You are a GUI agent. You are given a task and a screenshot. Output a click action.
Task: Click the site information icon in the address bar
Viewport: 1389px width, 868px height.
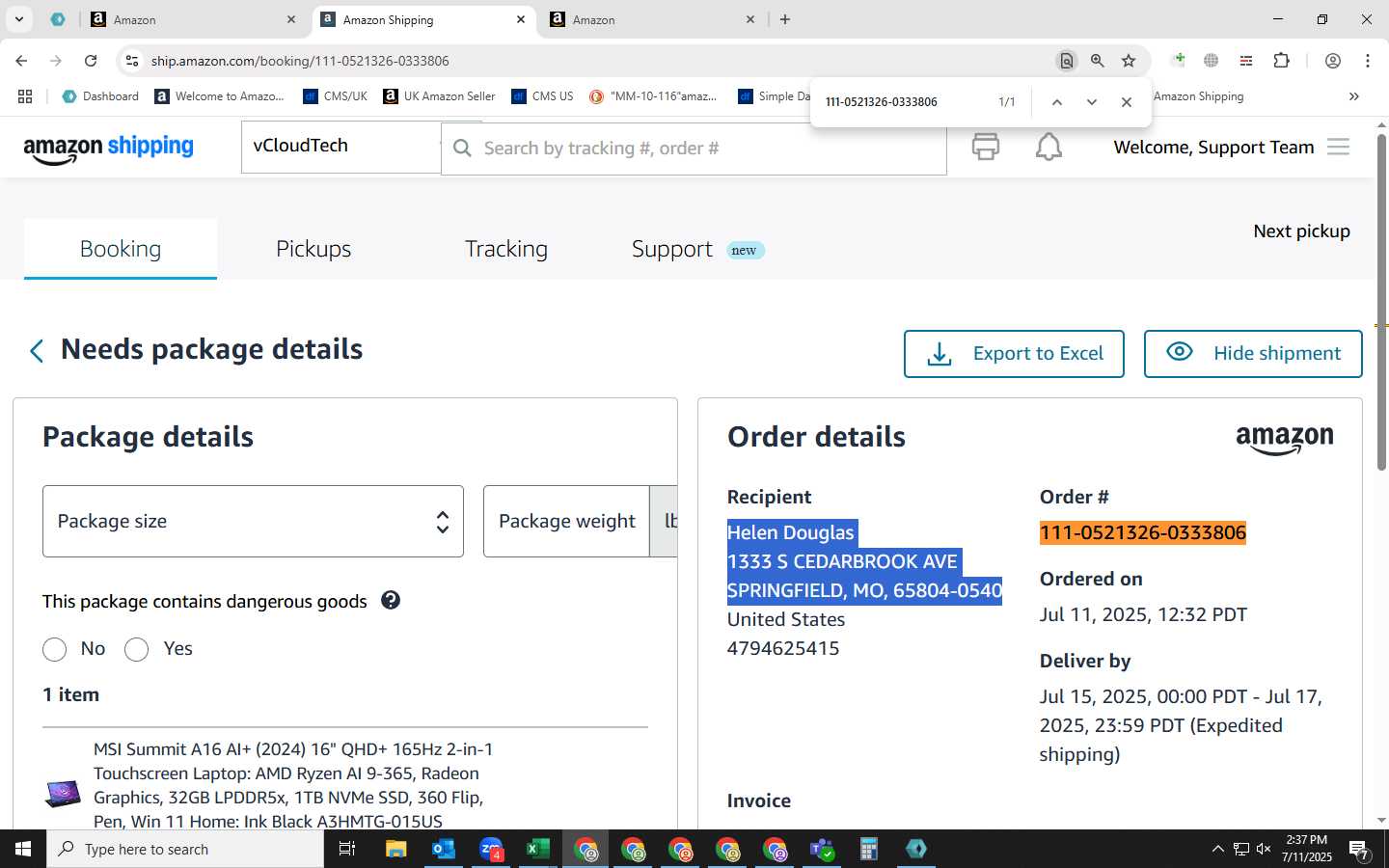pos(132,61)
